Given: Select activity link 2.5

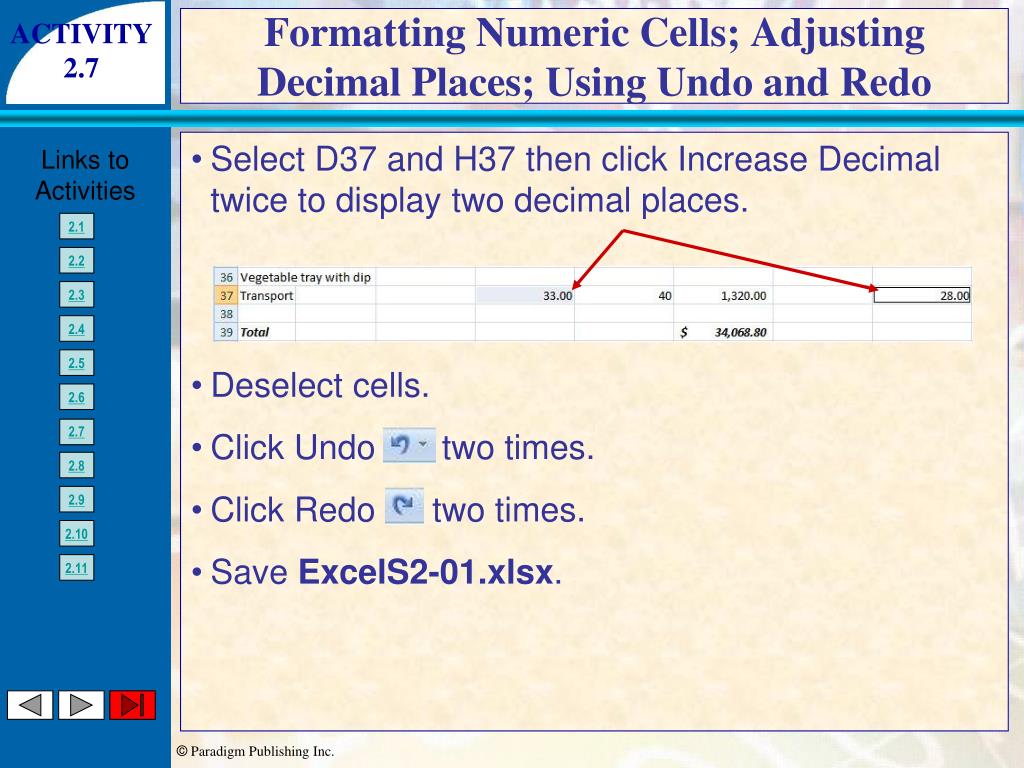Looking at the screenshot, I should coord(76,363).
